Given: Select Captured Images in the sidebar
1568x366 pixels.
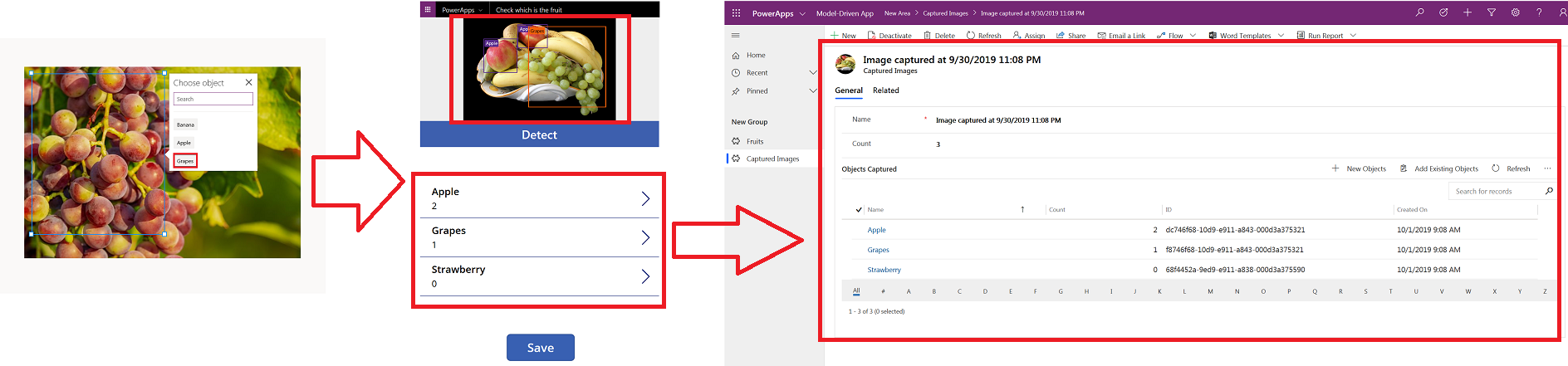Looking at the screenshot, I should (x=772, y=159).
